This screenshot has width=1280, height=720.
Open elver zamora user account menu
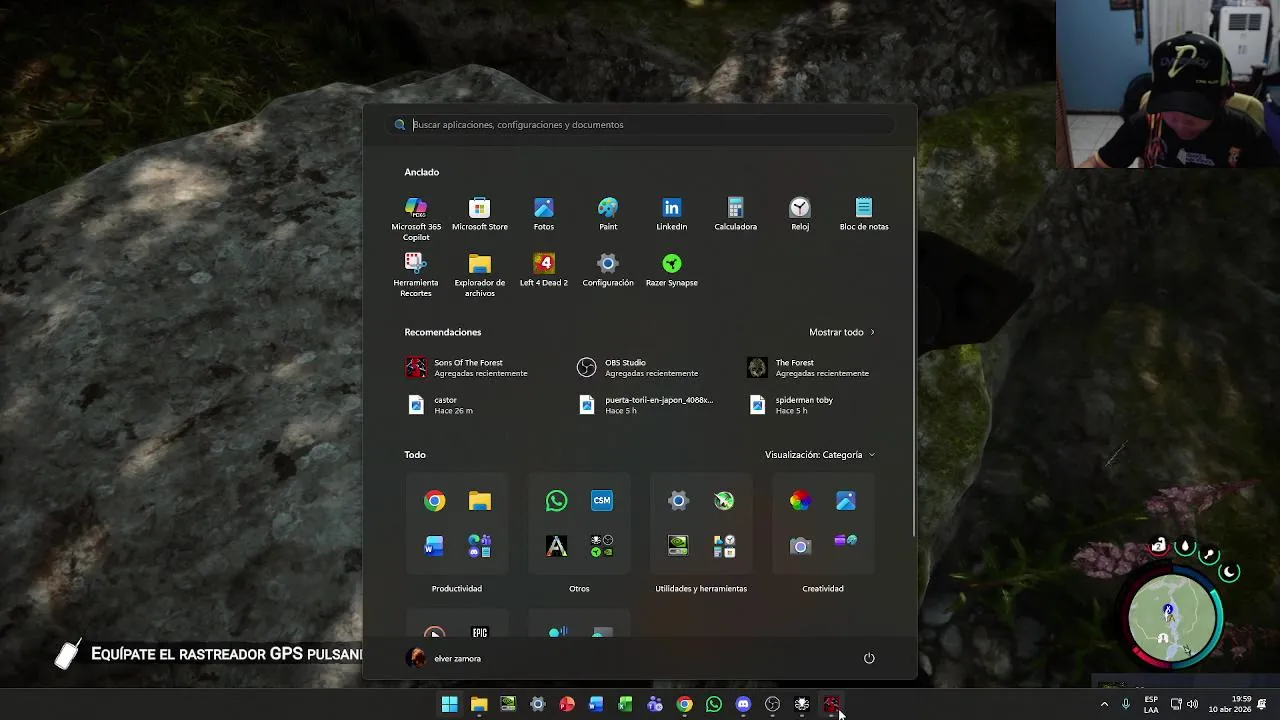[x=445, y=659]
